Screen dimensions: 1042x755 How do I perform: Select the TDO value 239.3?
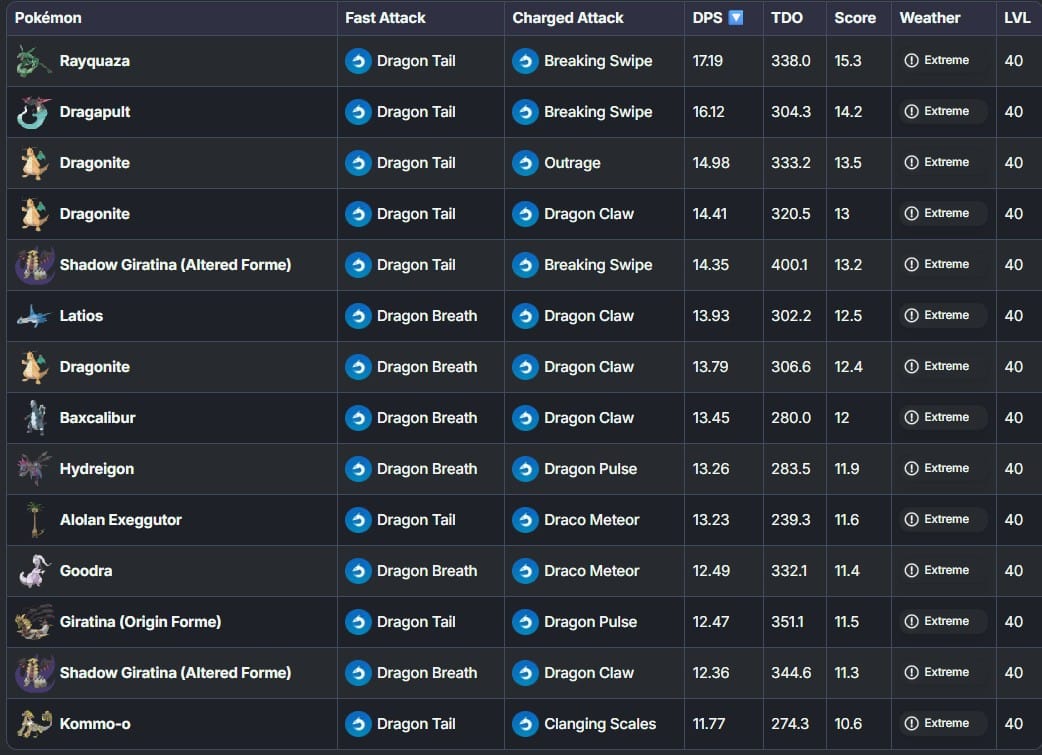(790, 520)
